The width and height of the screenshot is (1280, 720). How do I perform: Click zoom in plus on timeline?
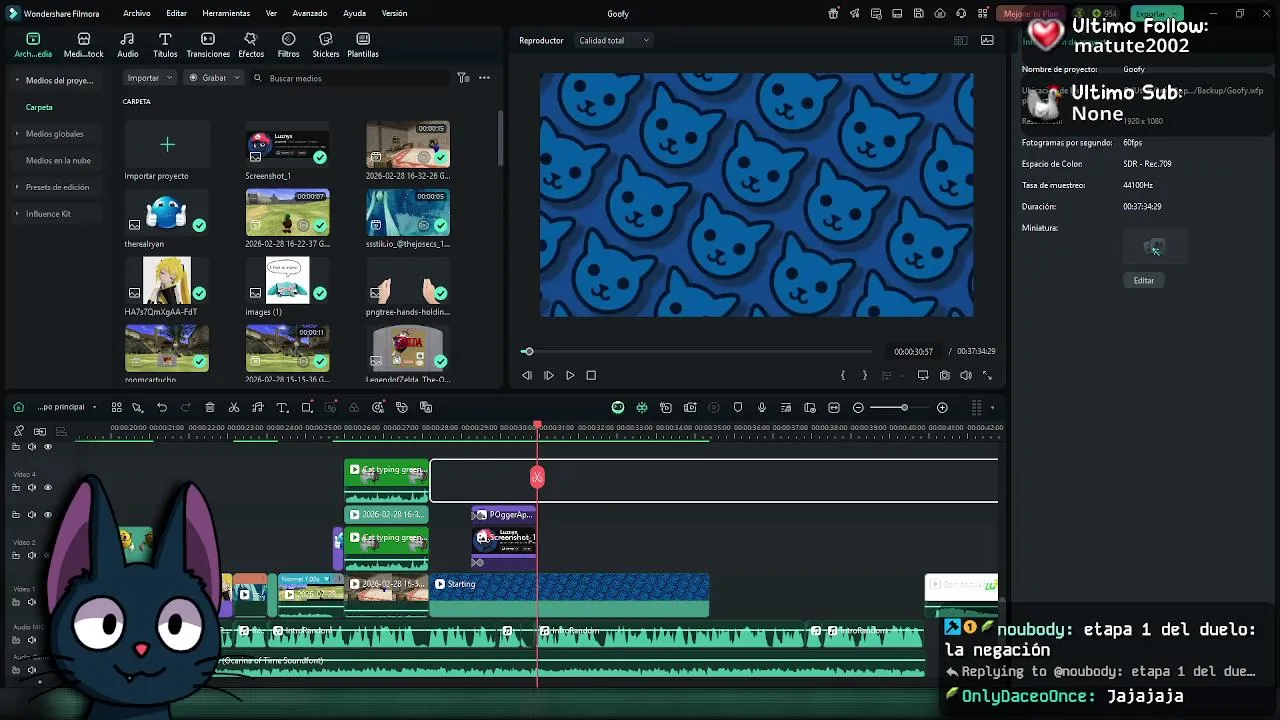pos(942,407)
